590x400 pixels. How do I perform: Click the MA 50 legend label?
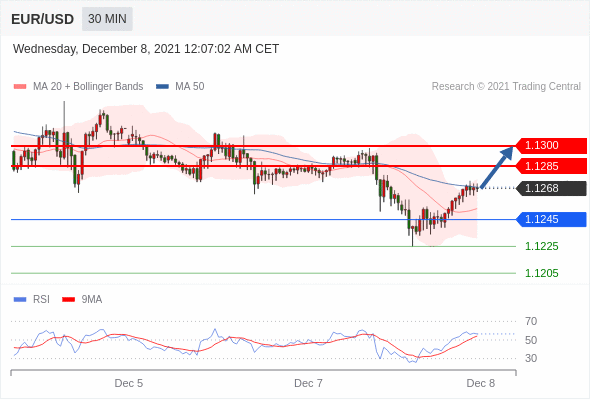coord(190,87)
